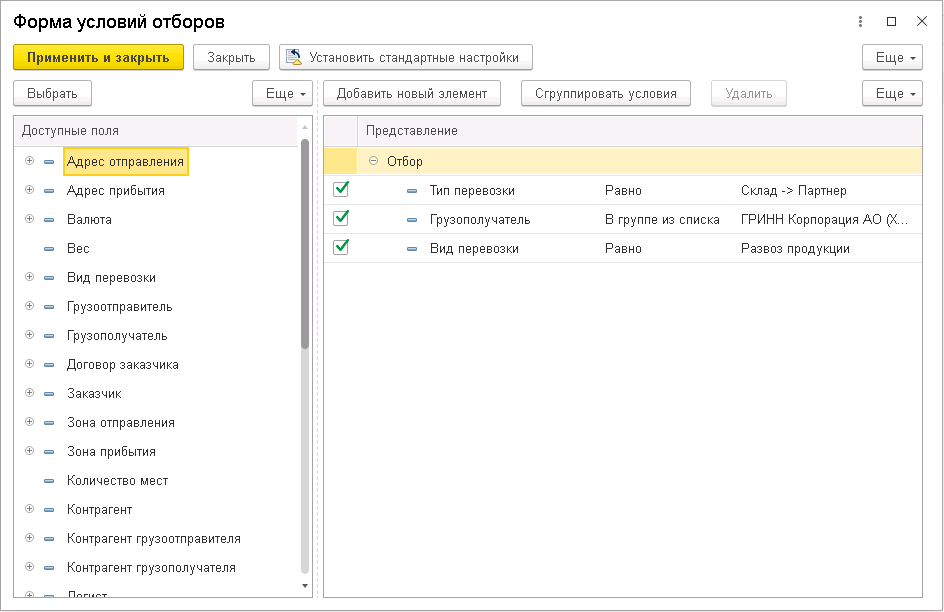Open the vertical three-dots window menu

(x=860, y=21)
